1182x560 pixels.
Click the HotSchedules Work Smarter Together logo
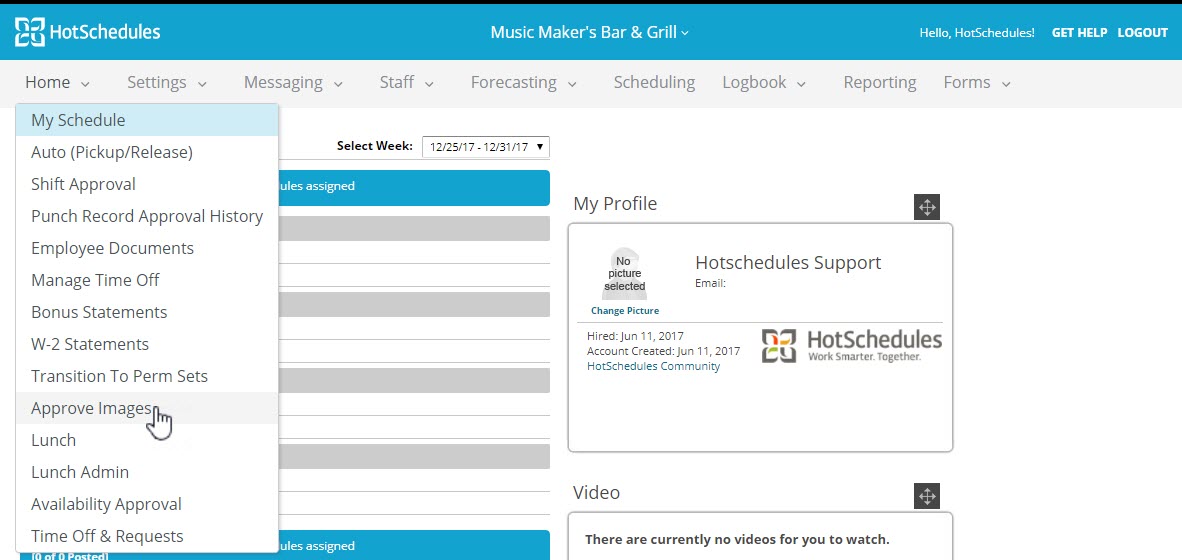(851, 345)
